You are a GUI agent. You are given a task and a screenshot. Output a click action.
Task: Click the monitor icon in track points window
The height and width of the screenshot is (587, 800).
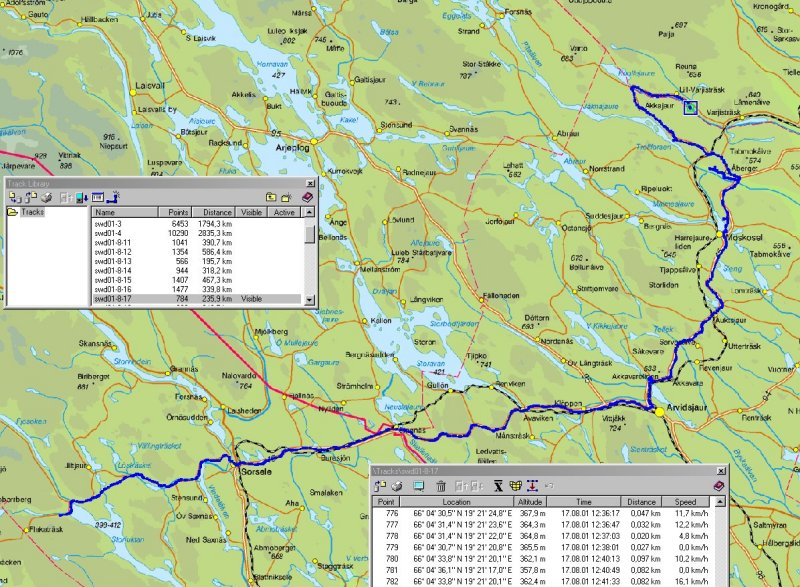pos(418,485)
